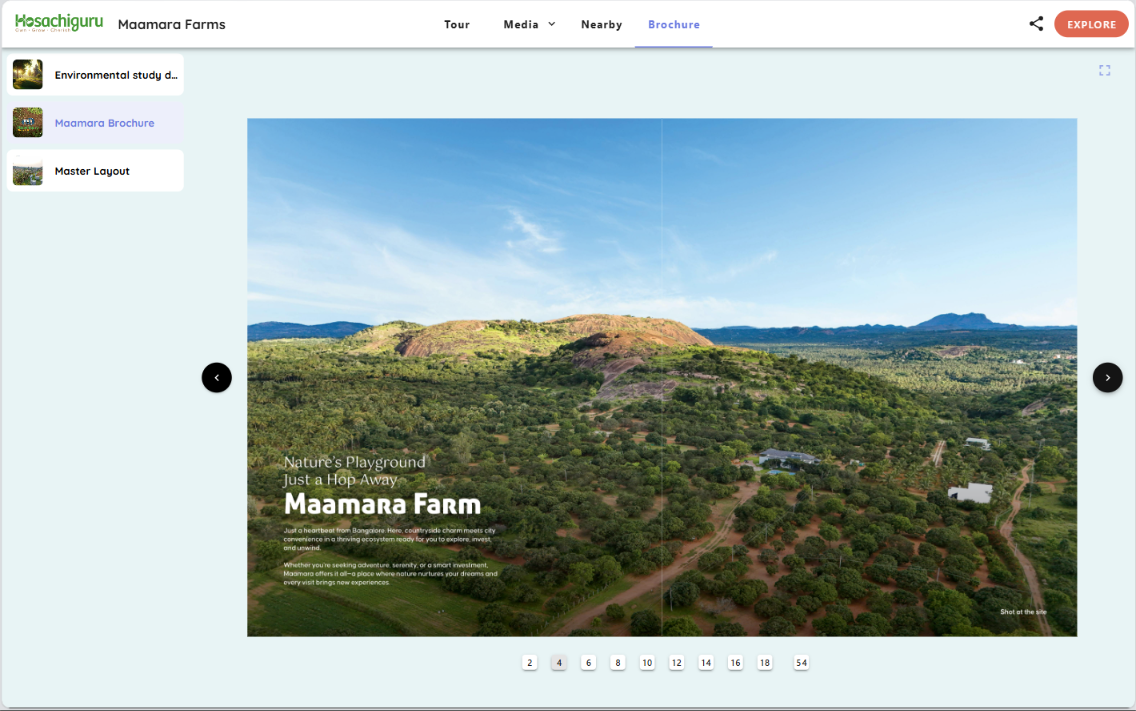Jump to brochure page 14
The height and width of the screenshot is (711, 1136).
(706, 662)
